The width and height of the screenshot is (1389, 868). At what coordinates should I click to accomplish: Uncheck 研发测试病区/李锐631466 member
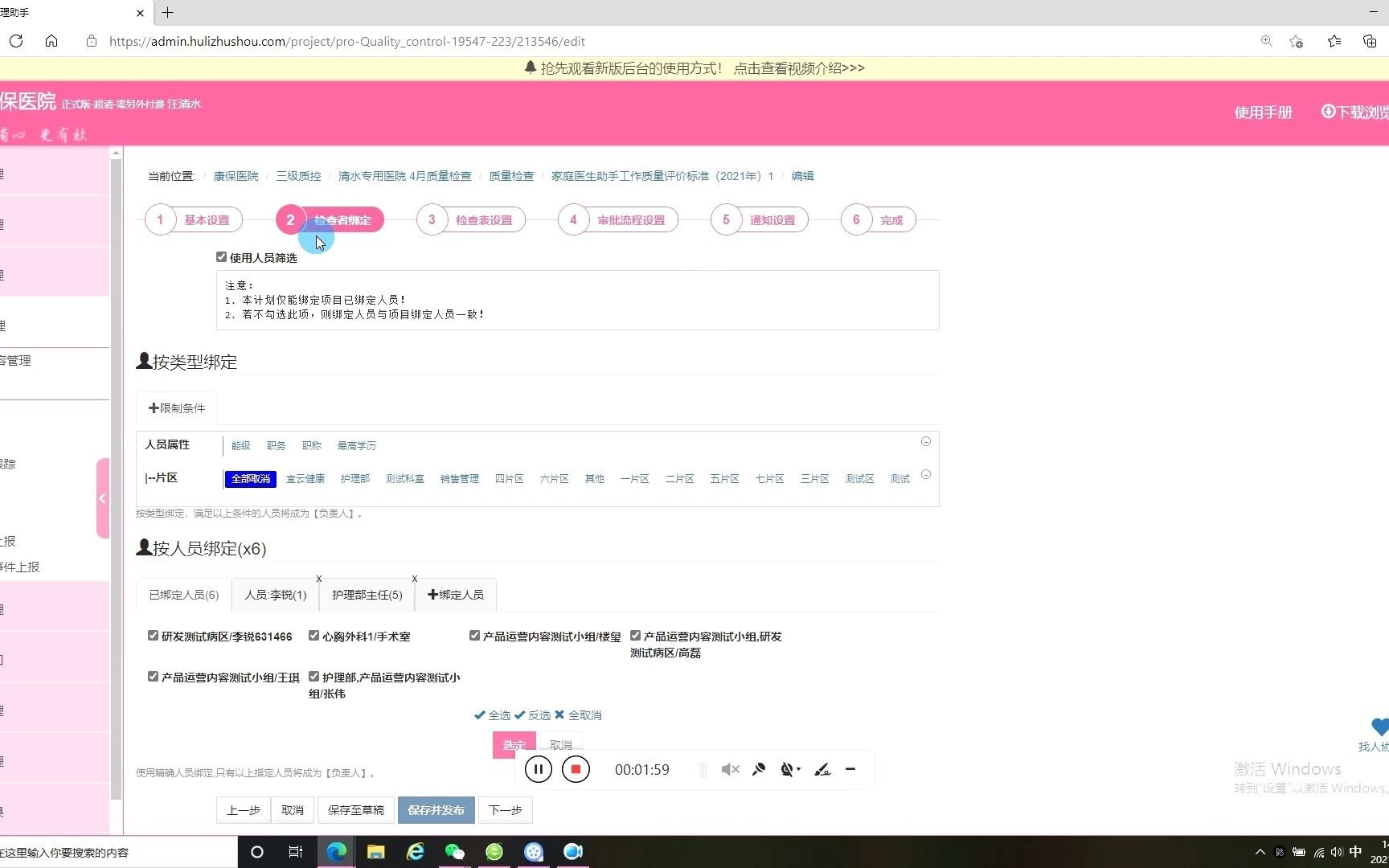[x=153, y=635]
